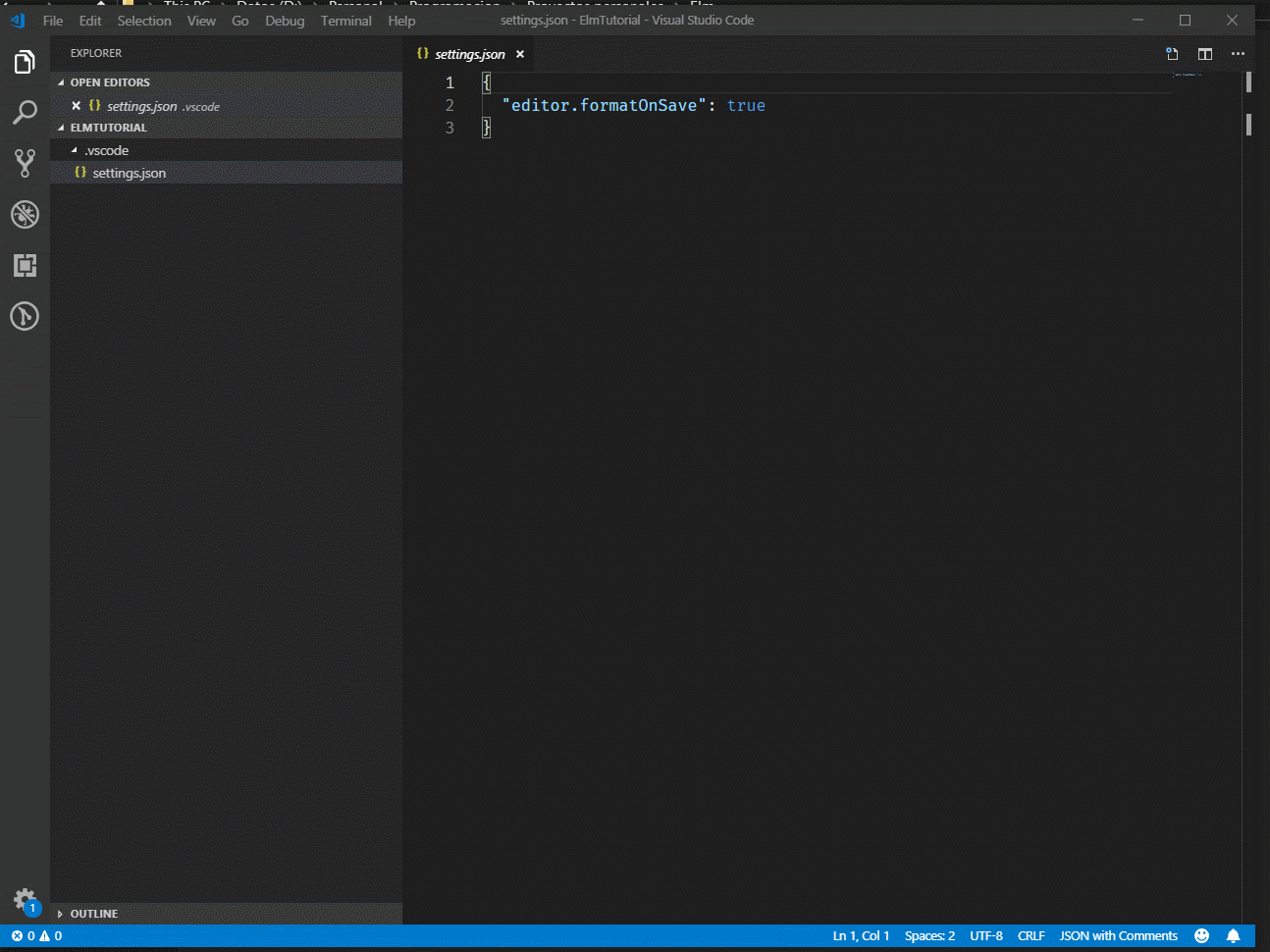Click the editor minimap preview
The width and height of the screenshot is (1270, 952).
tap(1188, 74)
